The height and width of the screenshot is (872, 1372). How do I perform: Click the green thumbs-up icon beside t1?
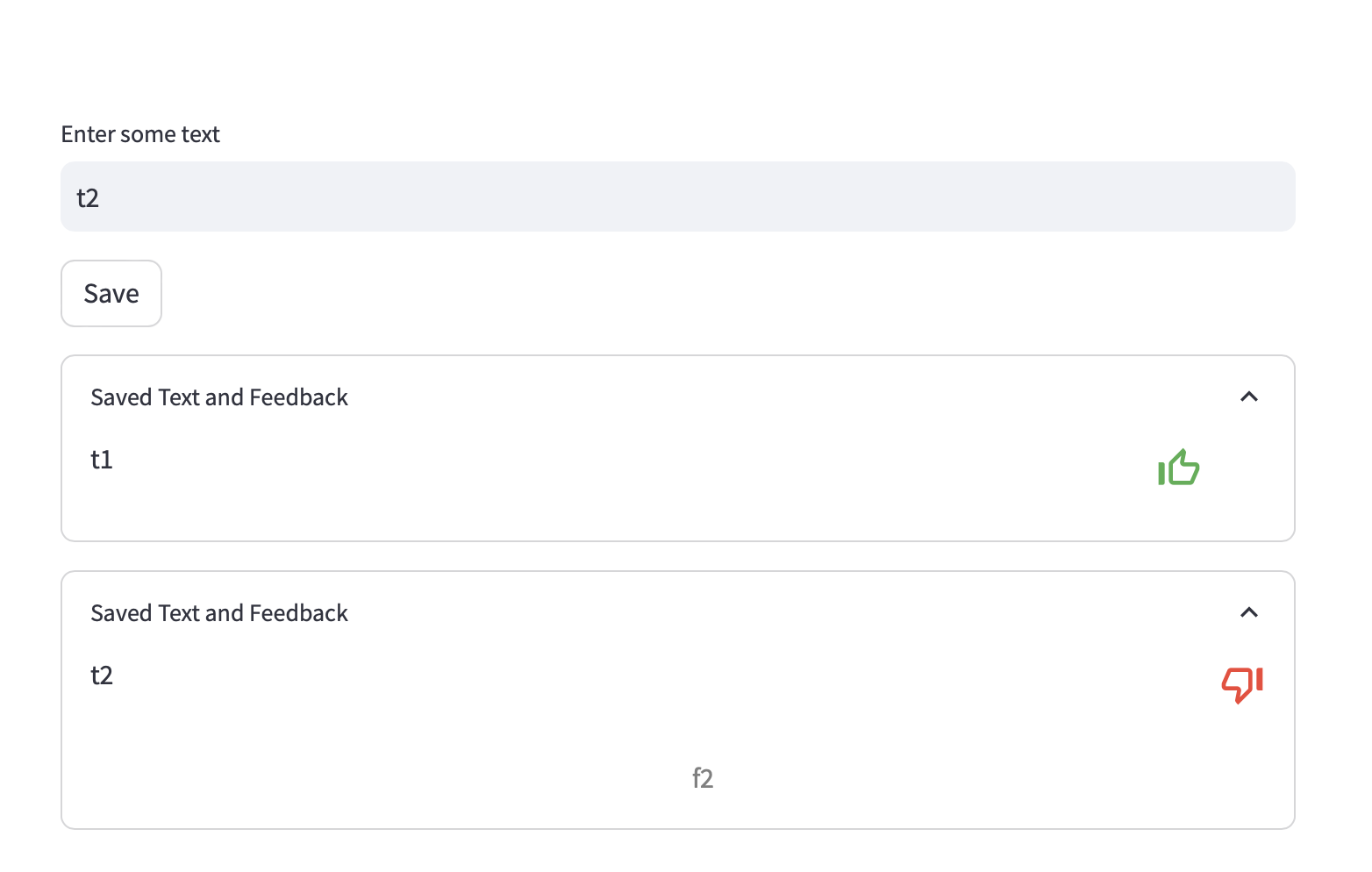point(1178,468)
